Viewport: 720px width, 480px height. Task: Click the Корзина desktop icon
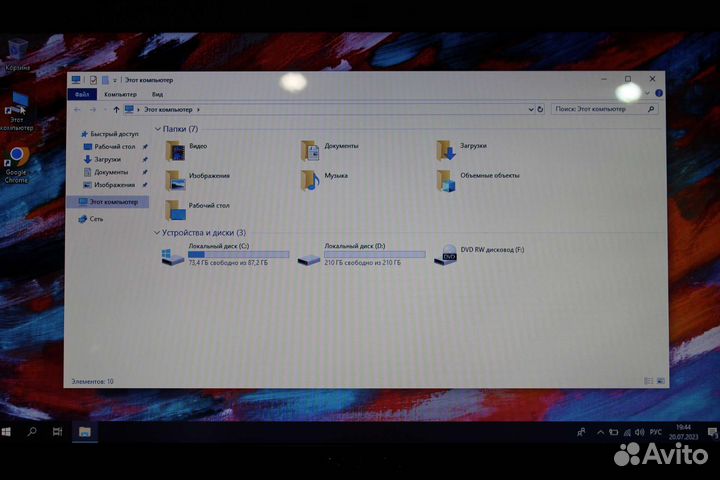pyautogui.click(x=17, y=55)
